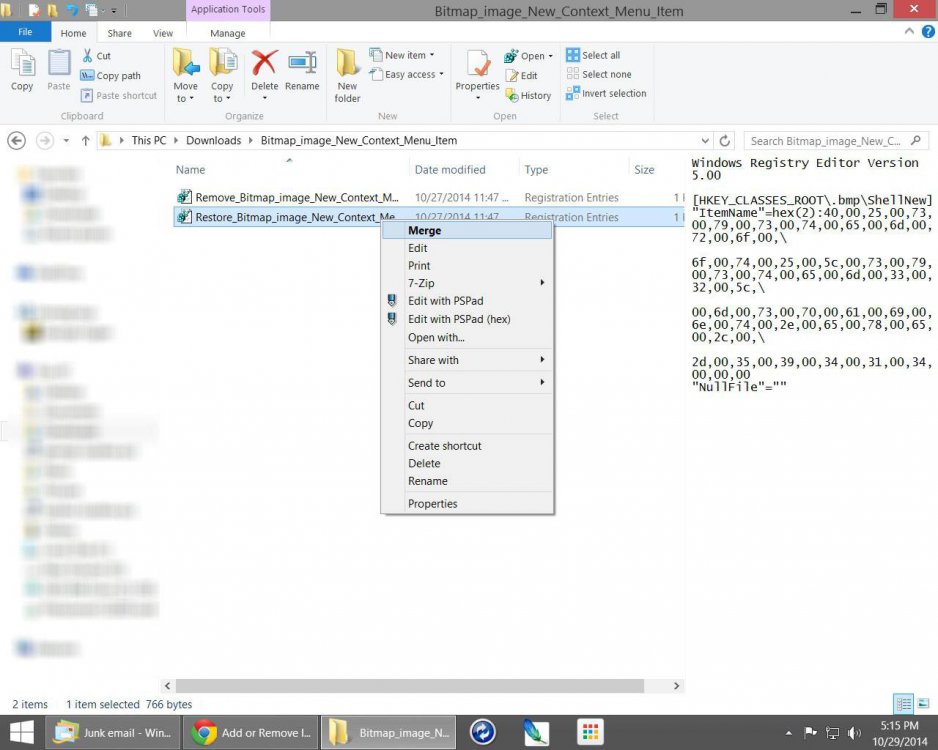Click Downloads in the address breadcrumb
Viewport: 938px width, 750px height.
coord(214,141)
